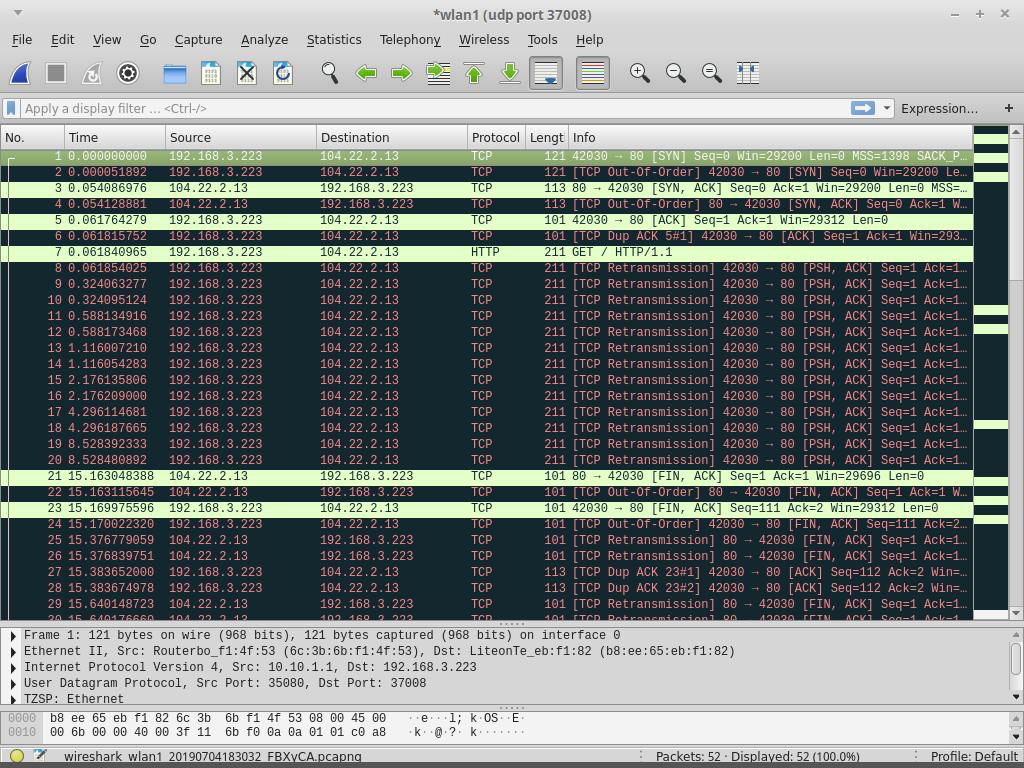Zoom out the main window text

click(675, 73)
